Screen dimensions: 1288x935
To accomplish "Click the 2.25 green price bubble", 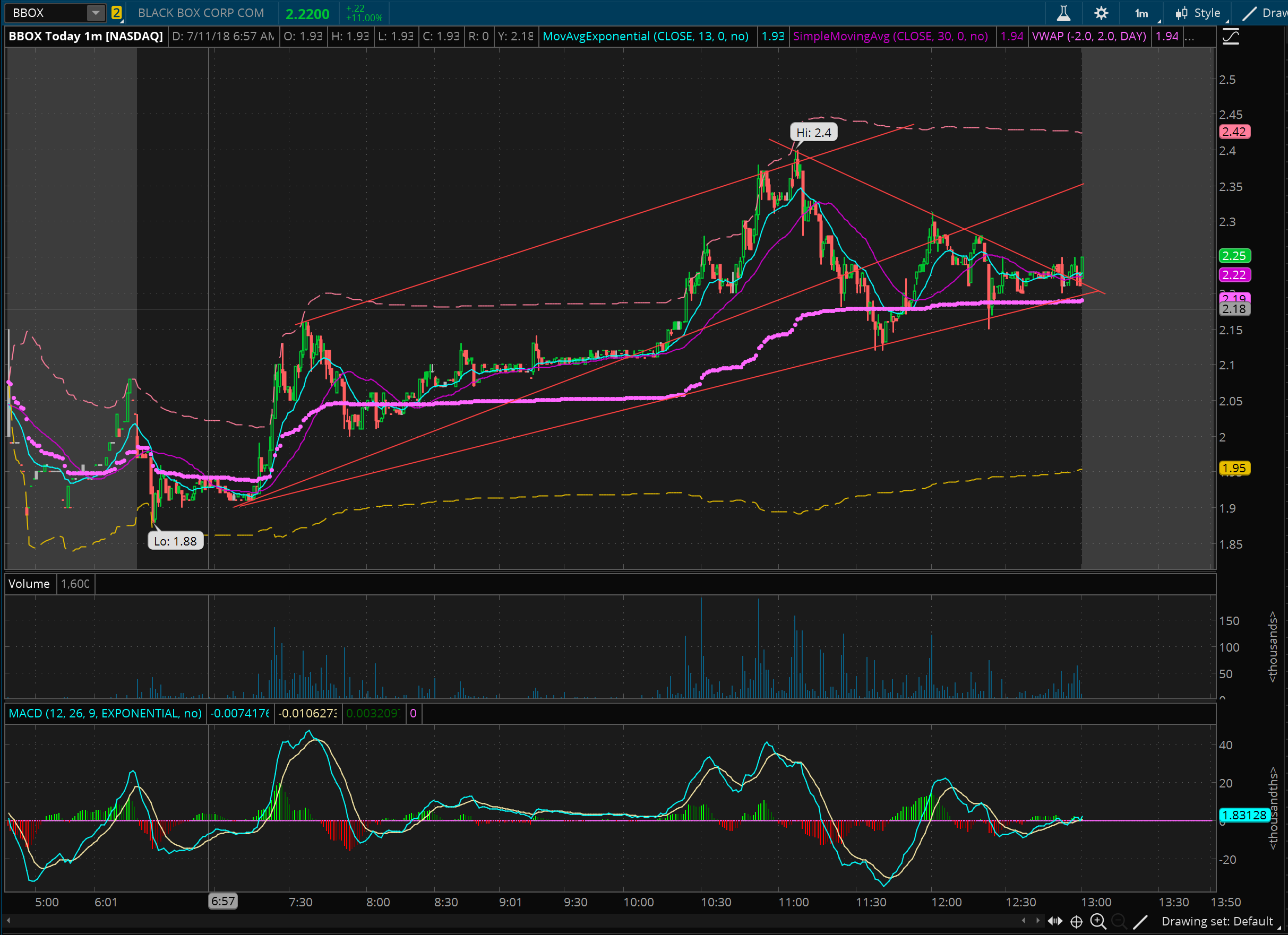I will coord(1233,256).
